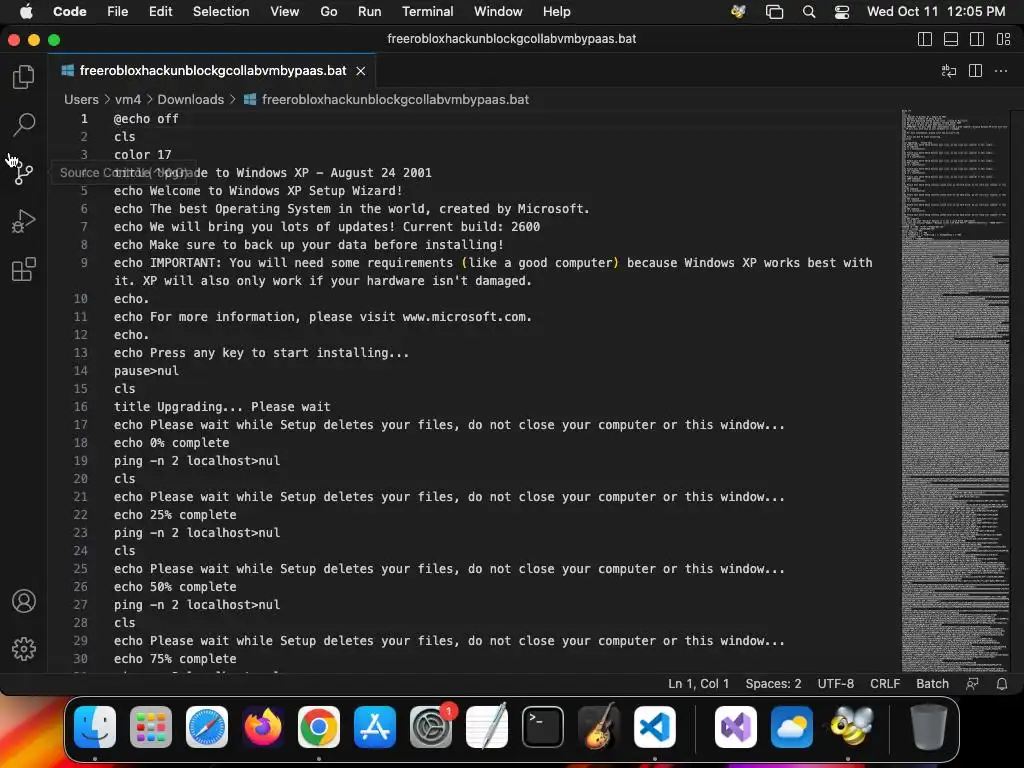This screenshot has width=1024, height=768.
Task: Open the View menu
Action: click(285, 12)
